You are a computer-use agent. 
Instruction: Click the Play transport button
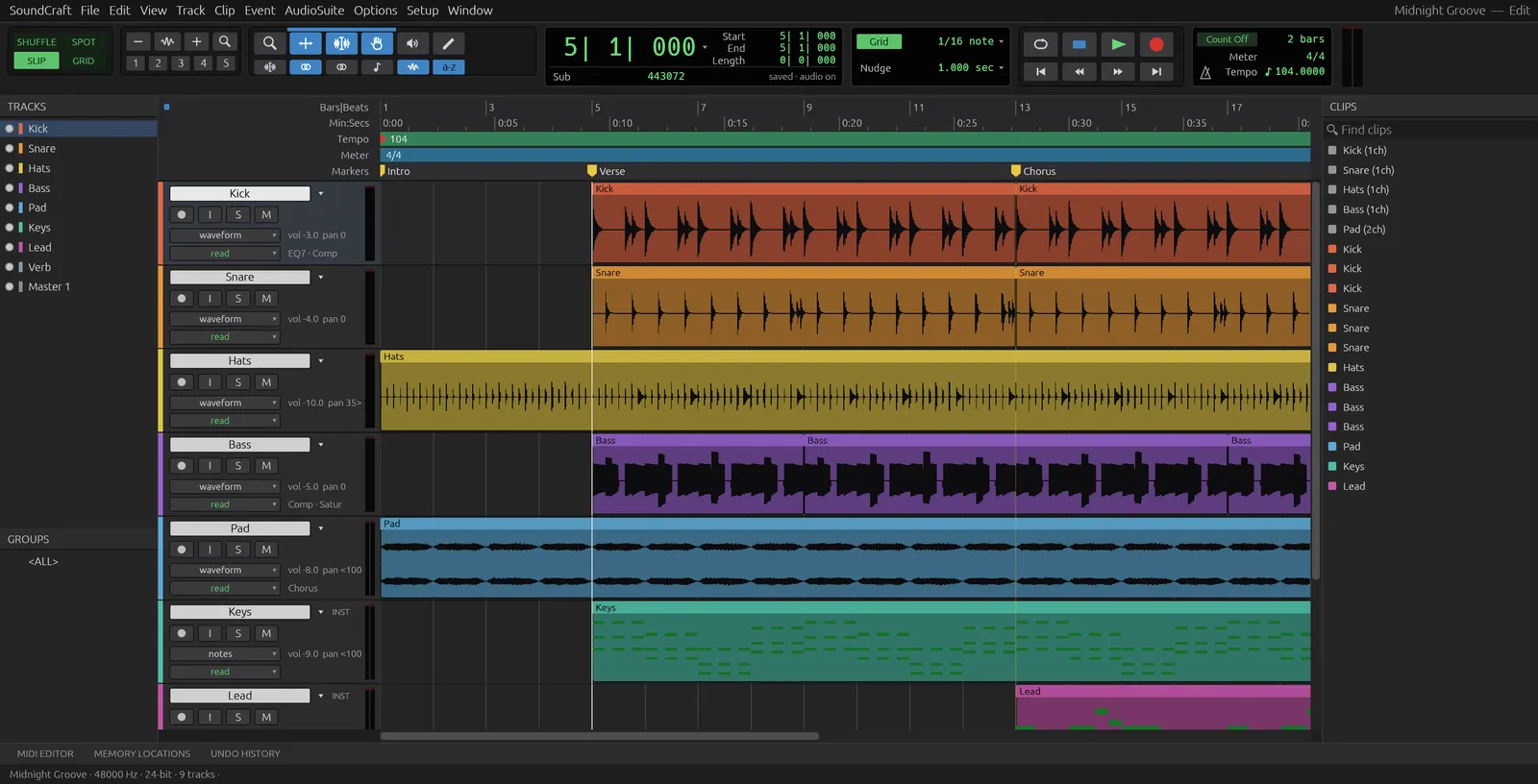coord(1118,44)
